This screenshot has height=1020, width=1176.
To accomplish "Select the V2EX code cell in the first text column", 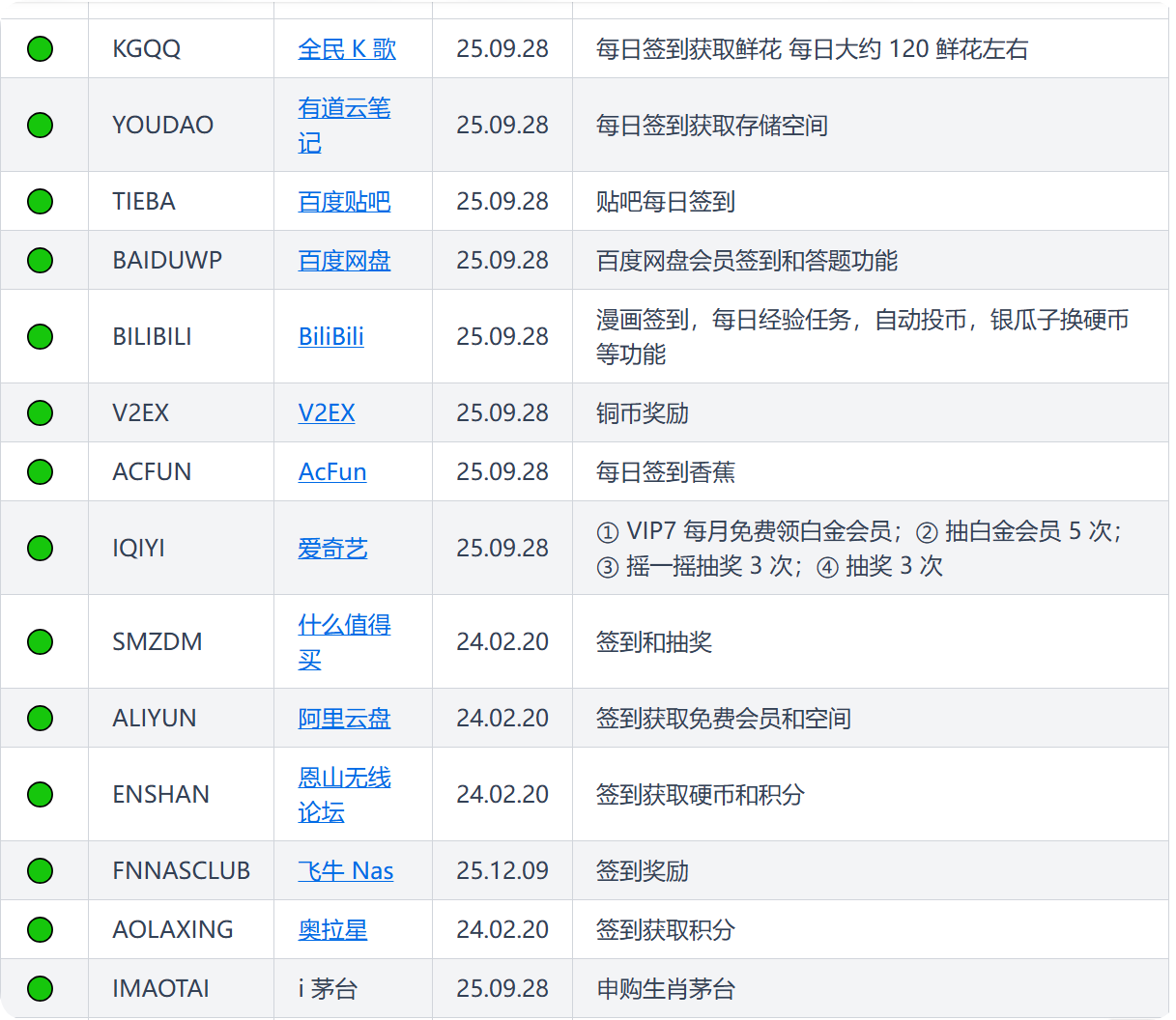I will 181,412.
